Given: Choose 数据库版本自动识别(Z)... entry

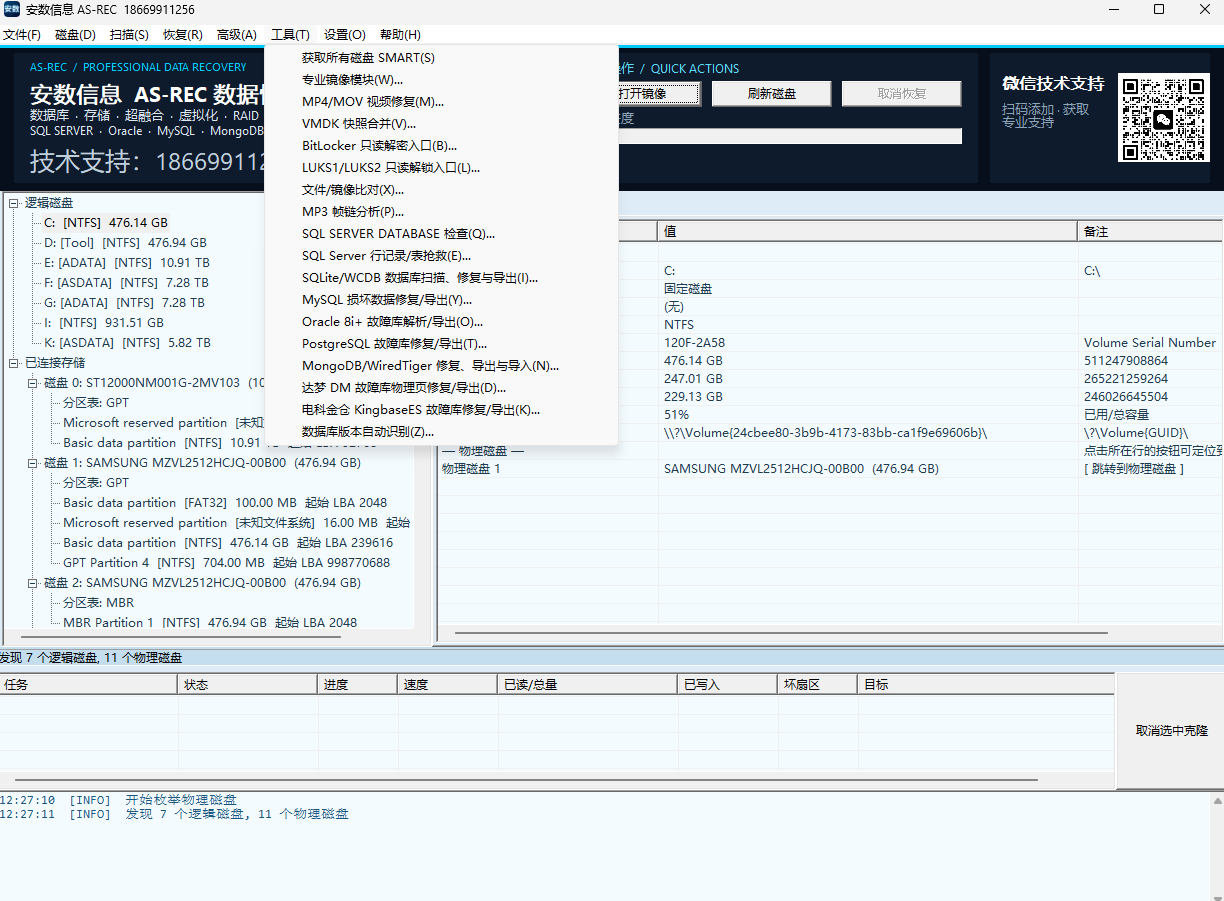Looking at the screenshot, I should point(442,432).
